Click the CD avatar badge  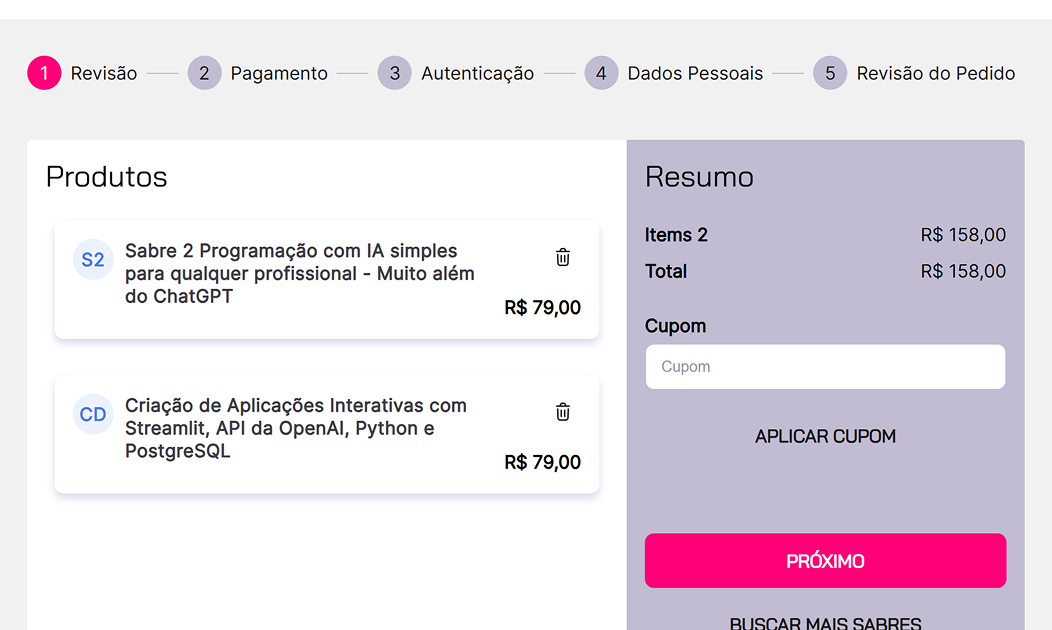click(93, 414)
